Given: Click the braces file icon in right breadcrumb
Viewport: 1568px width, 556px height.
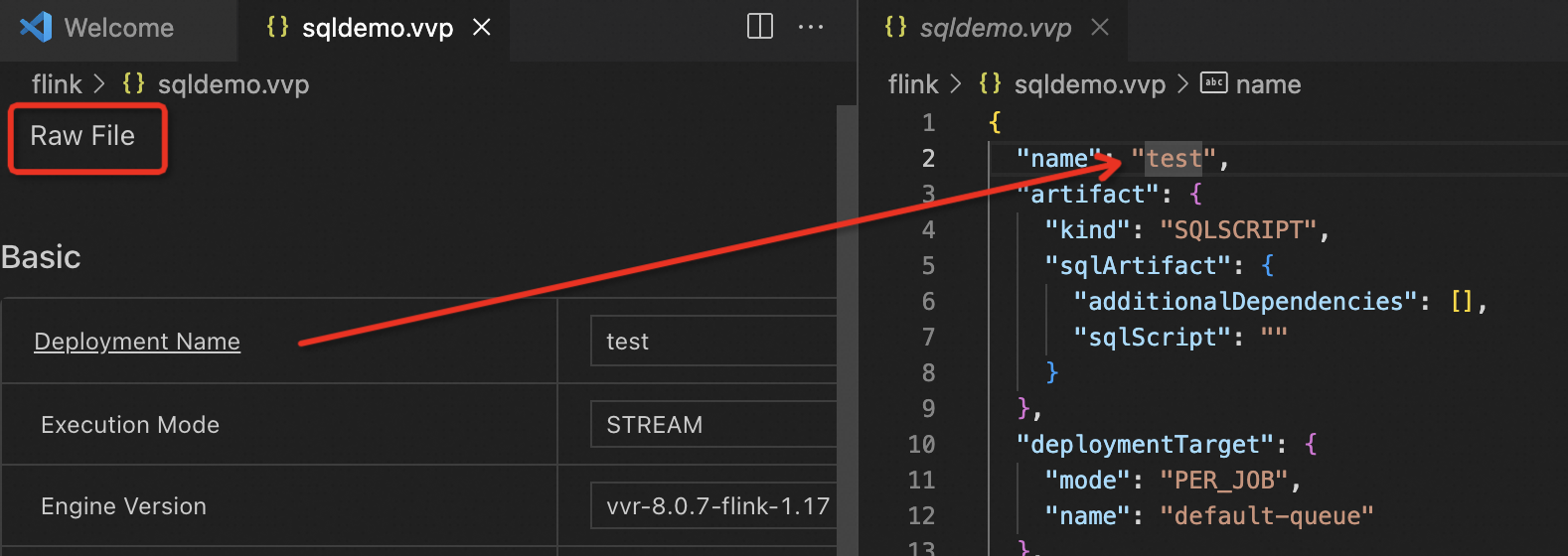Looking at the screenshot, I should tap(990, 83).
